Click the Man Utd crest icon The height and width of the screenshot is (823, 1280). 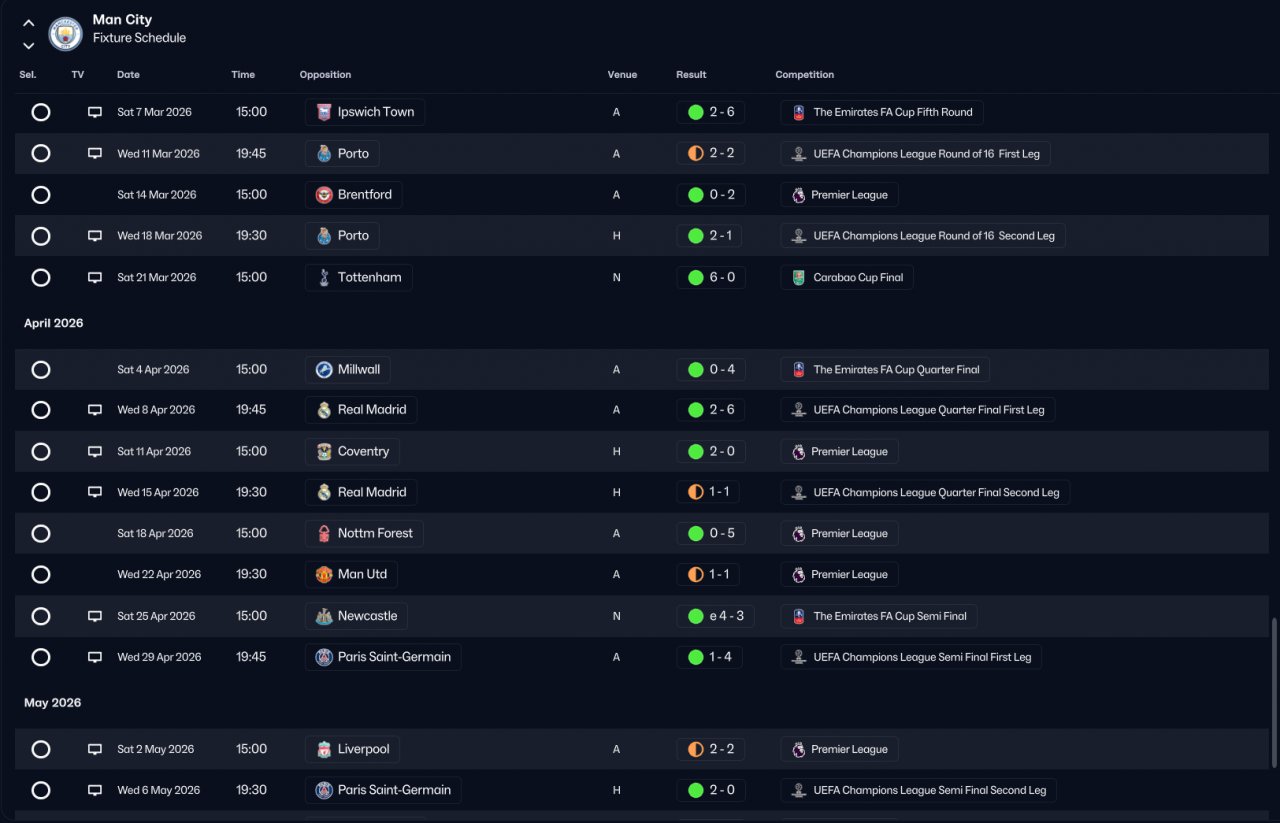point(323,575)
